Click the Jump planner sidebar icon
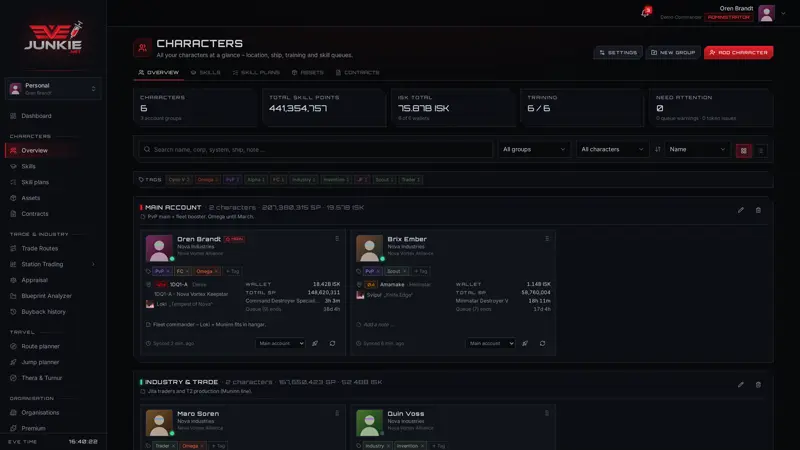Viewport: 800px width, 450px height. coord(13,362)
